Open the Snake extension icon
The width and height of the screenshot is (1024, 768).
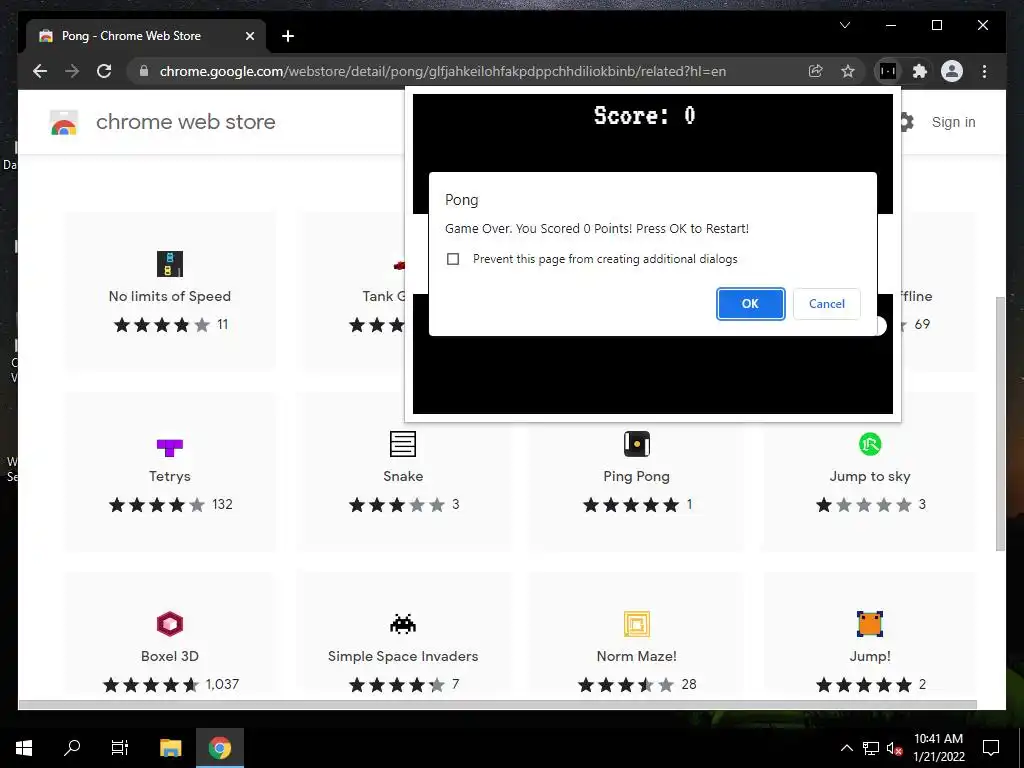[403, 444]
